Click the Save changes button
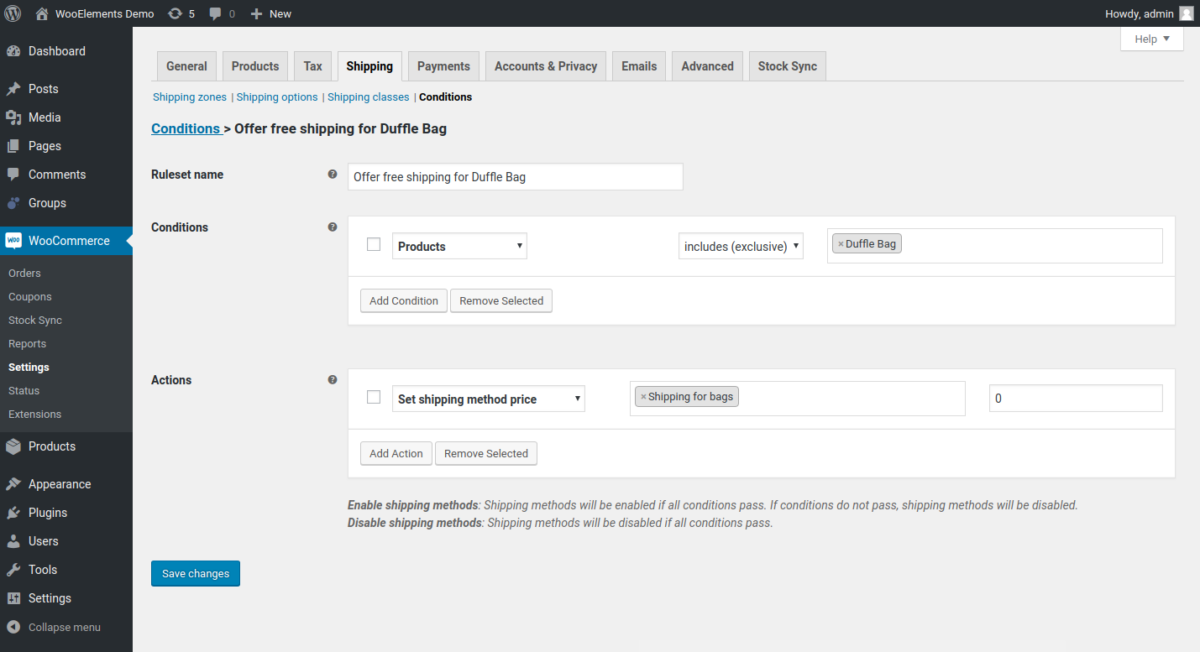This screenshot has width=1200, height=652. [195, 573]
